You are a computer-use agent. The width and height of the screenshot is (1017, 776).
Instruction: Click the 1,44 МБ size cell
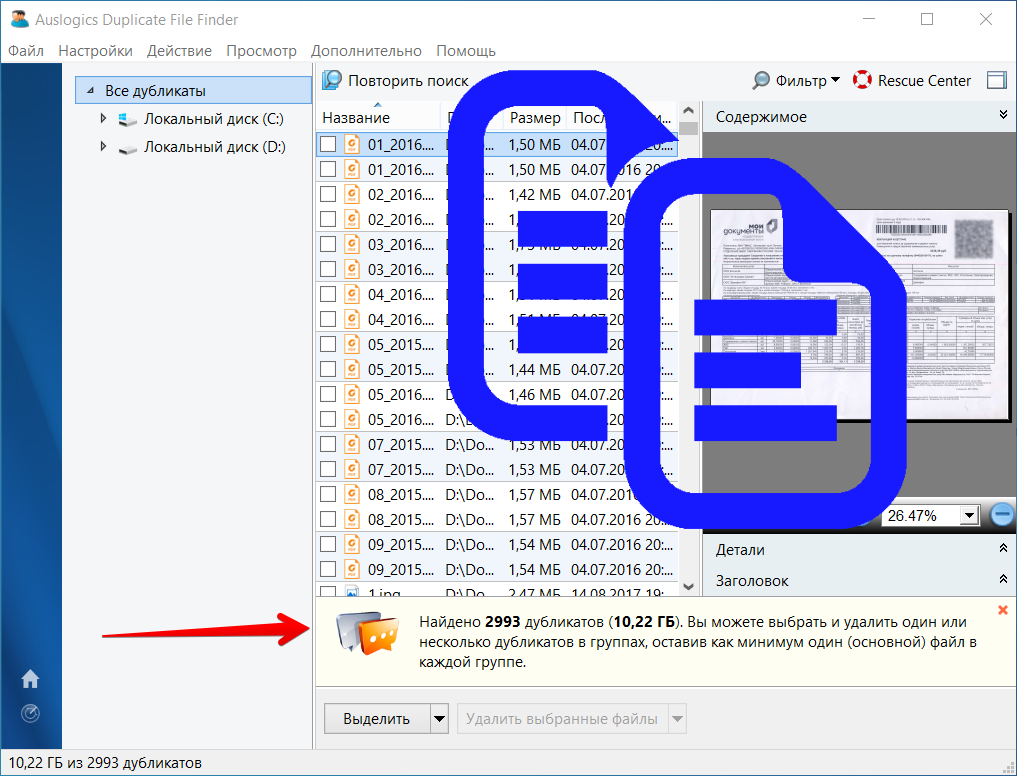pyautogui.click(x=534, y=369)
